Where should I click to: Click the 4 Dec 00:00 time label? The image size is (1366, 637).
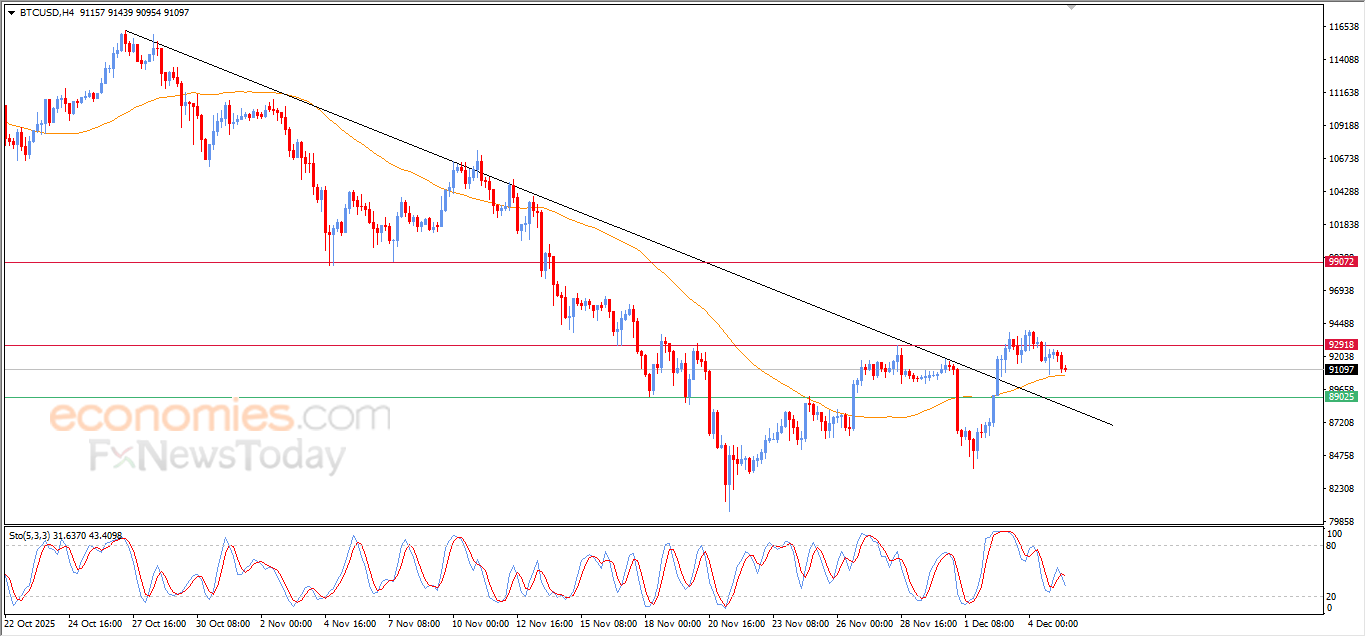[1054, 624]
